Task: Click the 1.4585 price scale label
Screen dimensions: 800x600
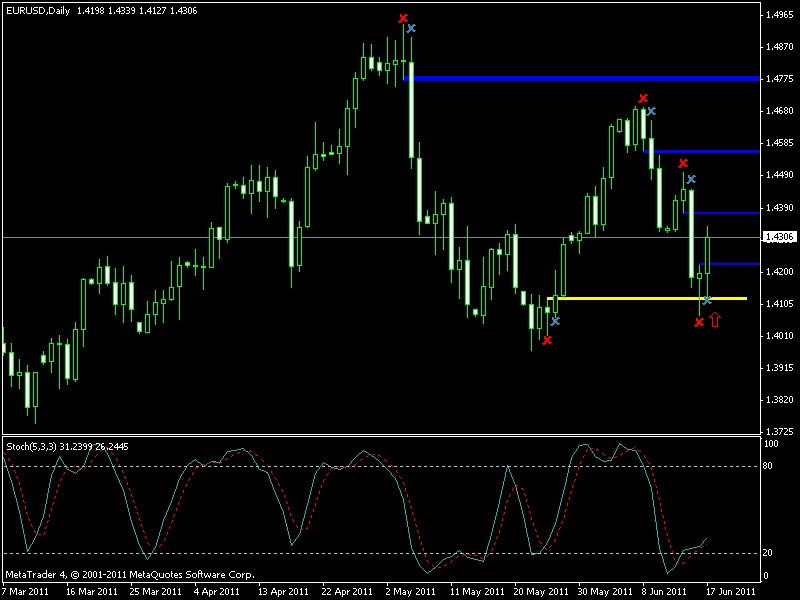Action: click(x=780, y=143)
